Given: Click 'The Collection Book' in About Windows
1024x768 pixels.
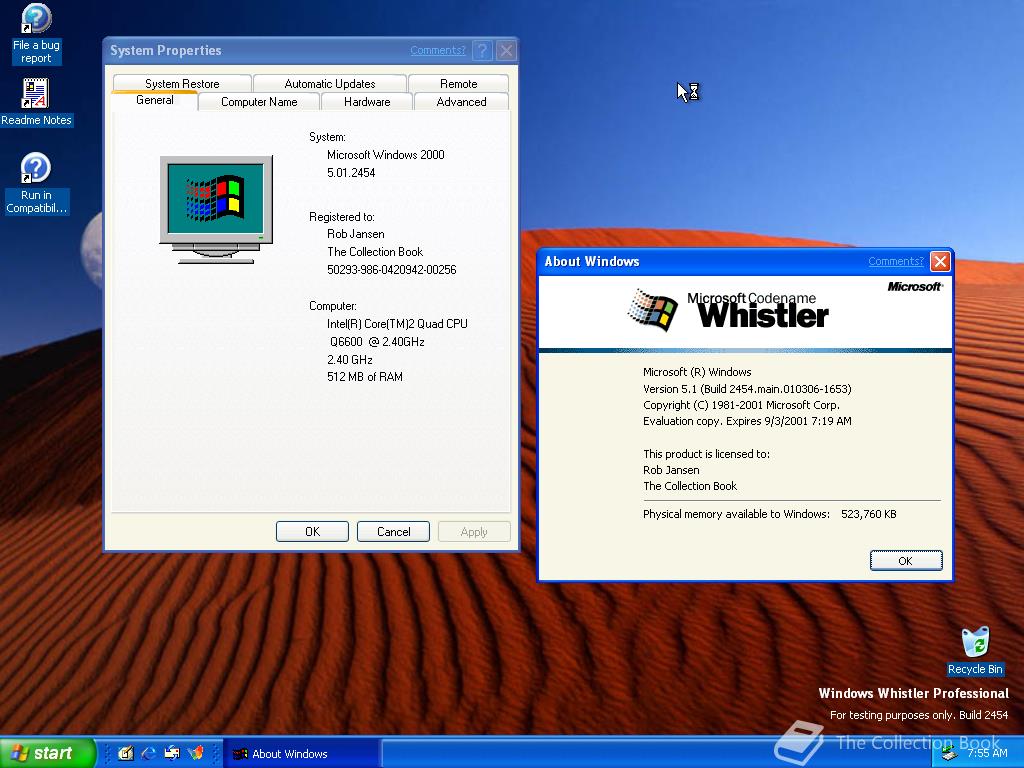Looking at the screenshot, I should [x=690, y=486].
